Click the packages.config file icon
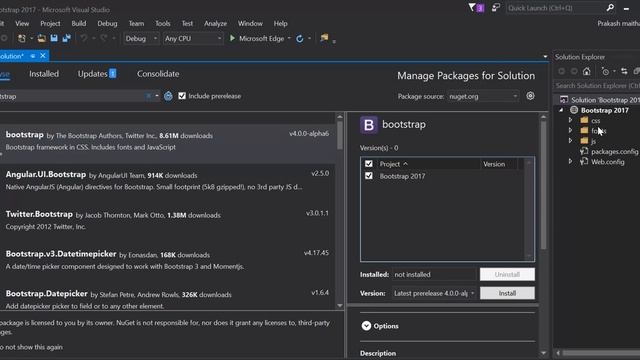 pyautogui.click(x=584, y=151)
